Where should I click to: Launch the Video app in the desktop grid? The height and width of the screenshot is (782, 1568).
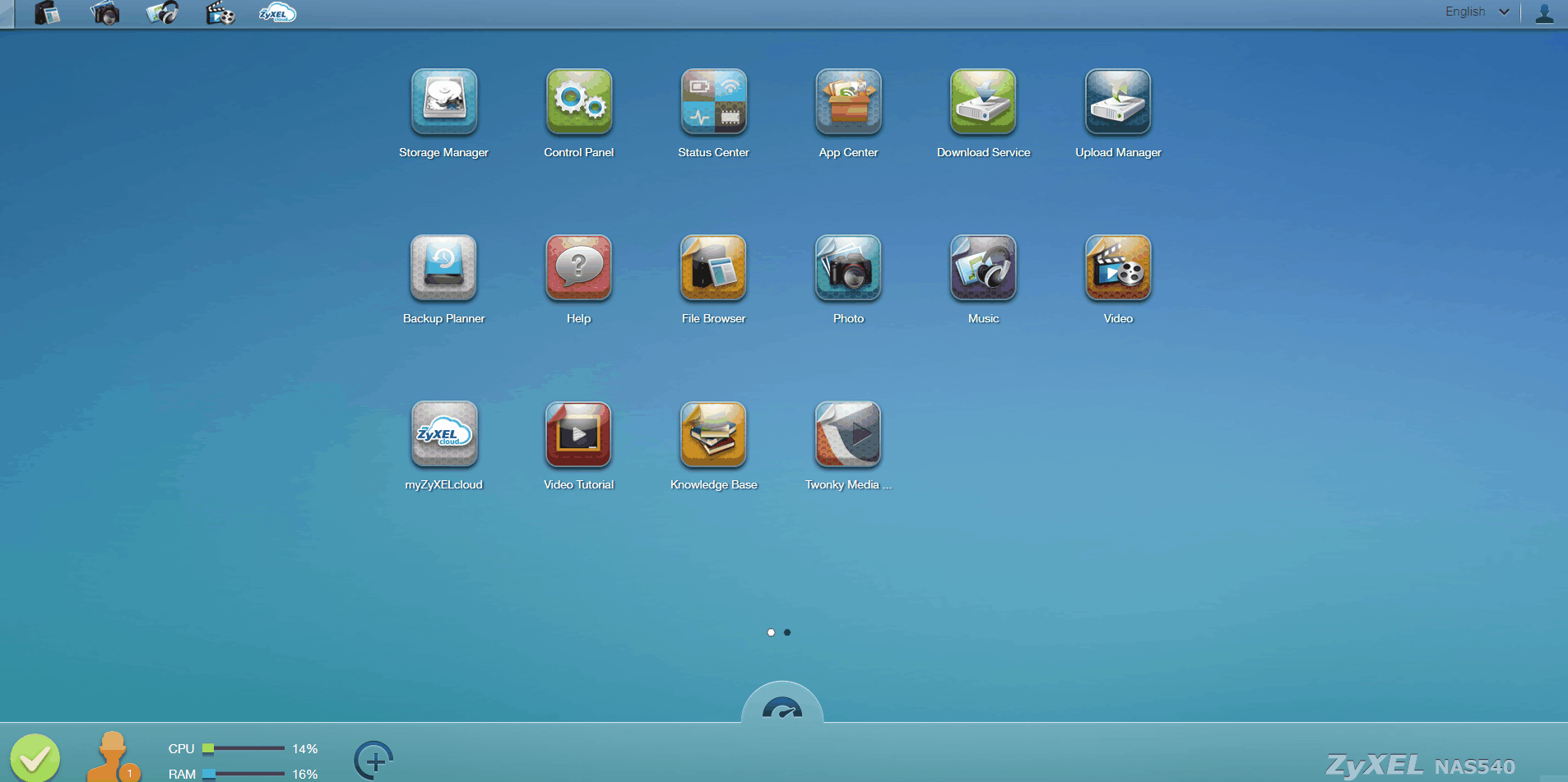click(x=1118, y=267)
